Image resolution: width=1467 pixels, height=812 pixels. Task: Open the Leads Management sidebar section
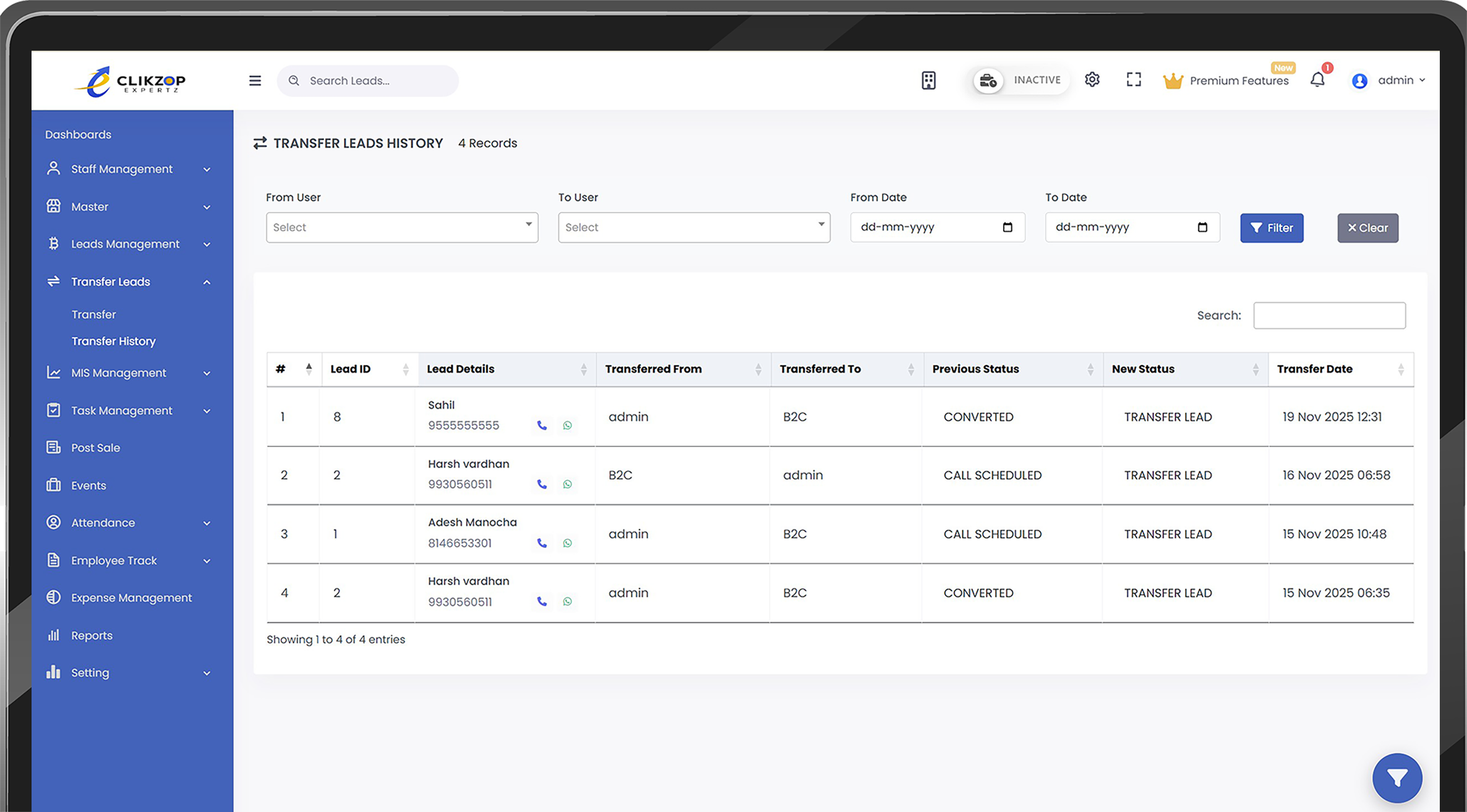pyautogui.click(x=126, y=244)
